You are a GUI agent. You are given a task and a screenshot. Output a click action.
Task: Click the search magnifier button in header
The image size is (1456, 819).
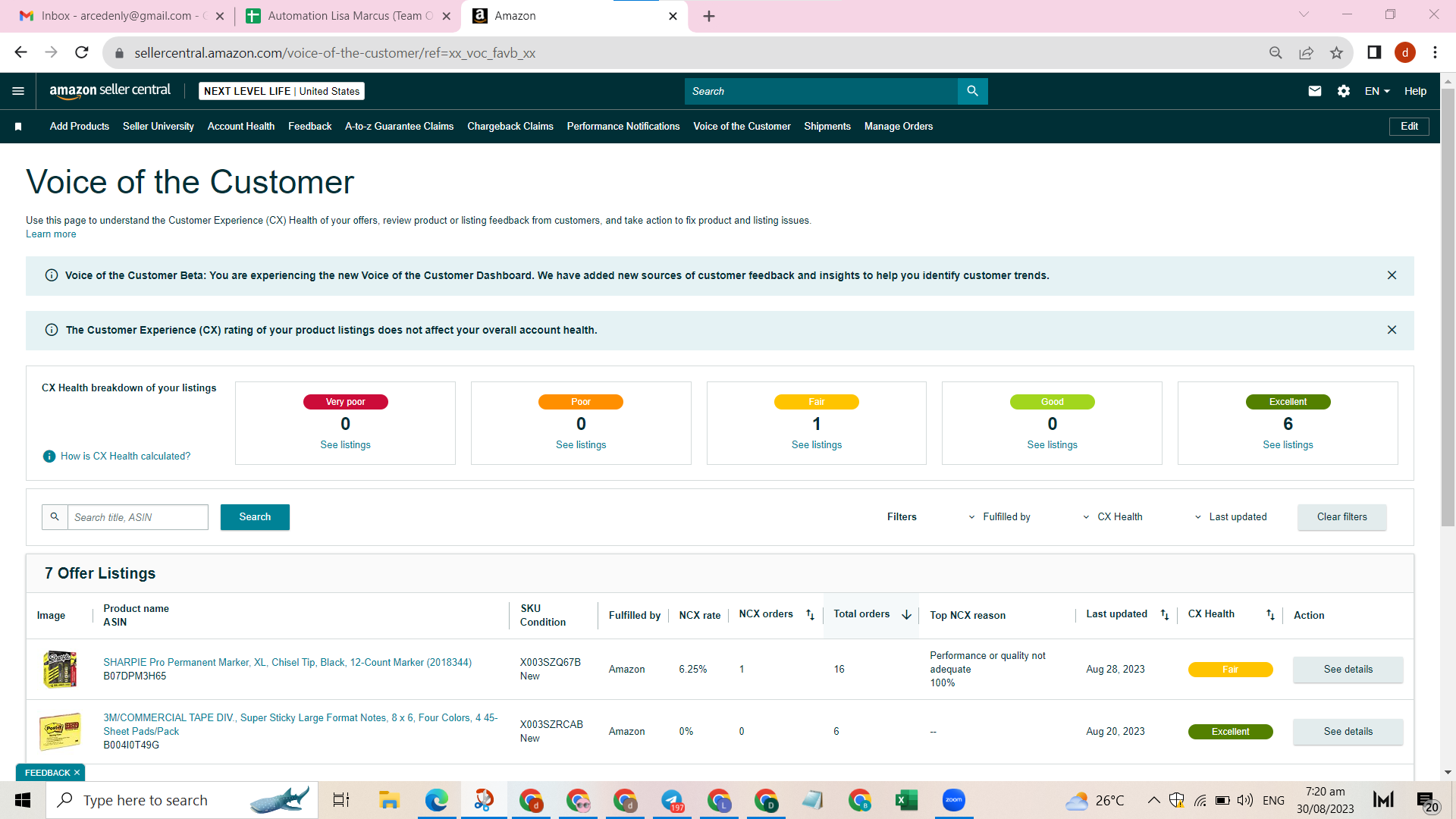[x=972, y=91]
